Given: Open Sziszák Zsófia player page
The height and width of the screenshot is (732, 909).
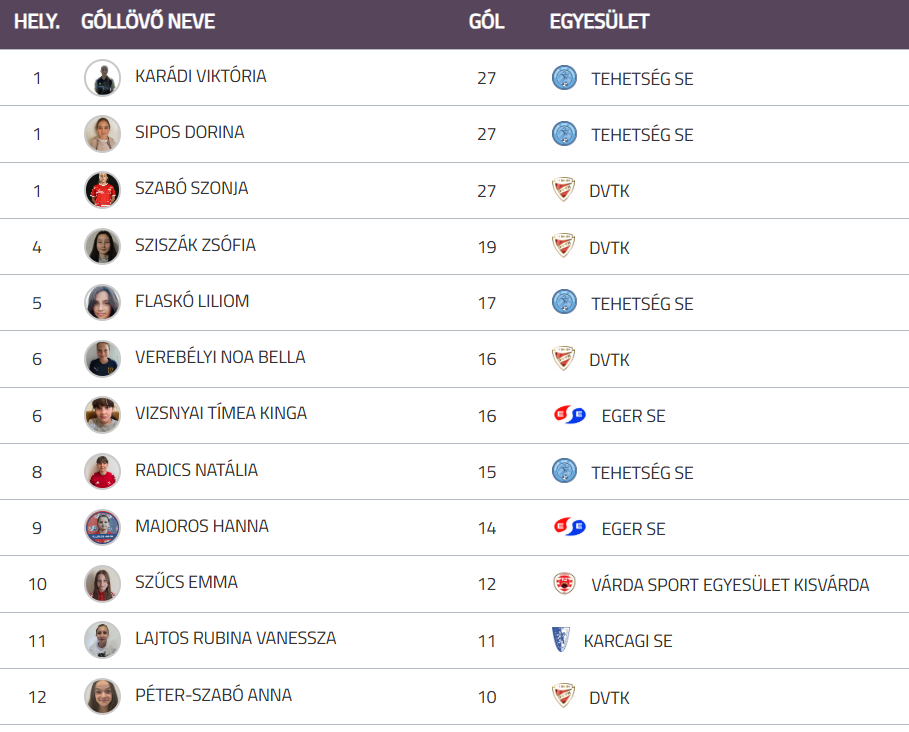Looking at the screenshot, I should pos(195,245).
